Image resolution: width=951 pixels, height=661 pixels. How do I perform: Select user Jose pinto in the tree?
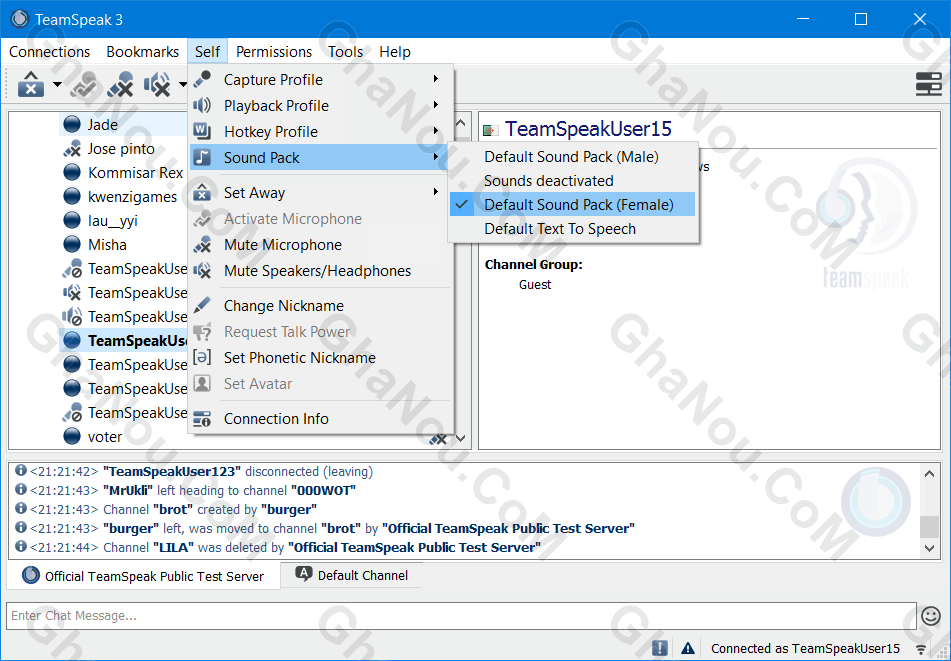pyautogui.click(x=121, y=149)
